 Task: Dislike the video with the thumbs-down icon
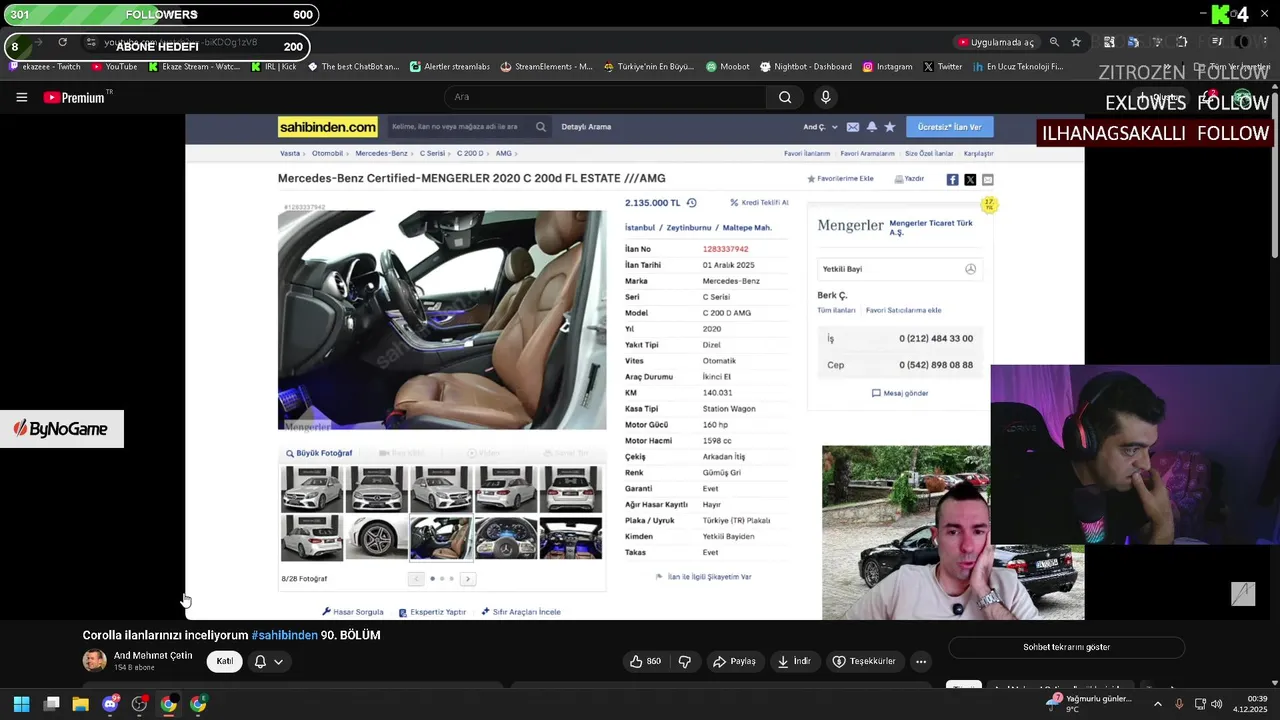(685, 661)
